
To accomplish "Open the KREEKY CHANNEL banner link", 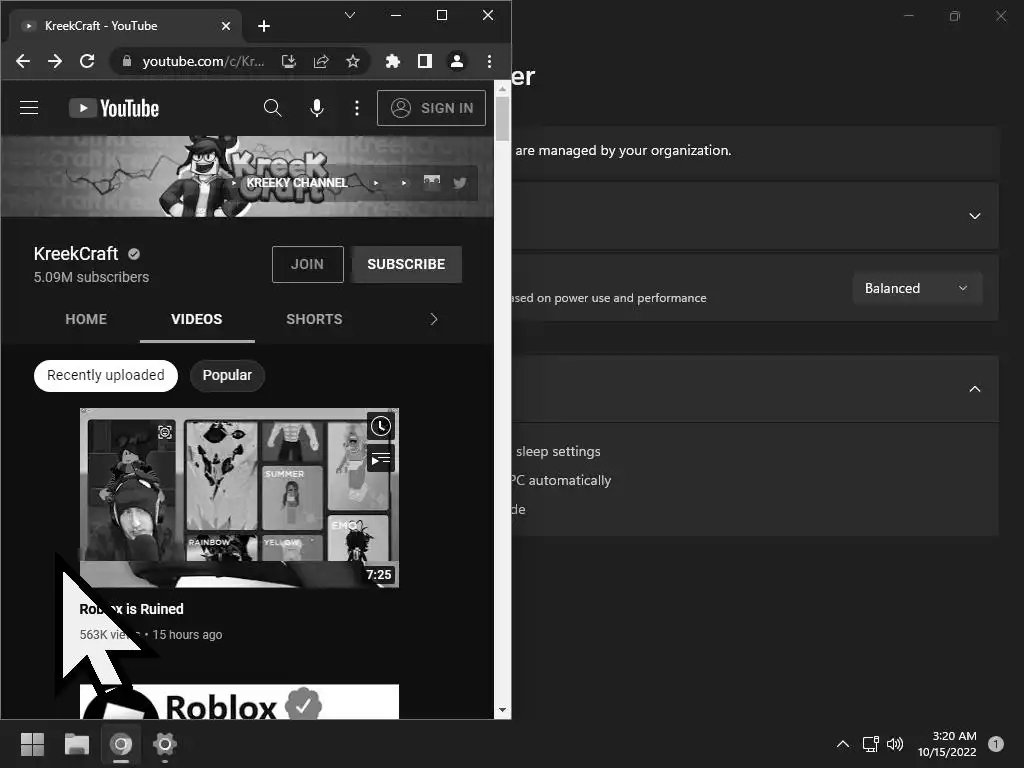I will (x=296, y=183).
